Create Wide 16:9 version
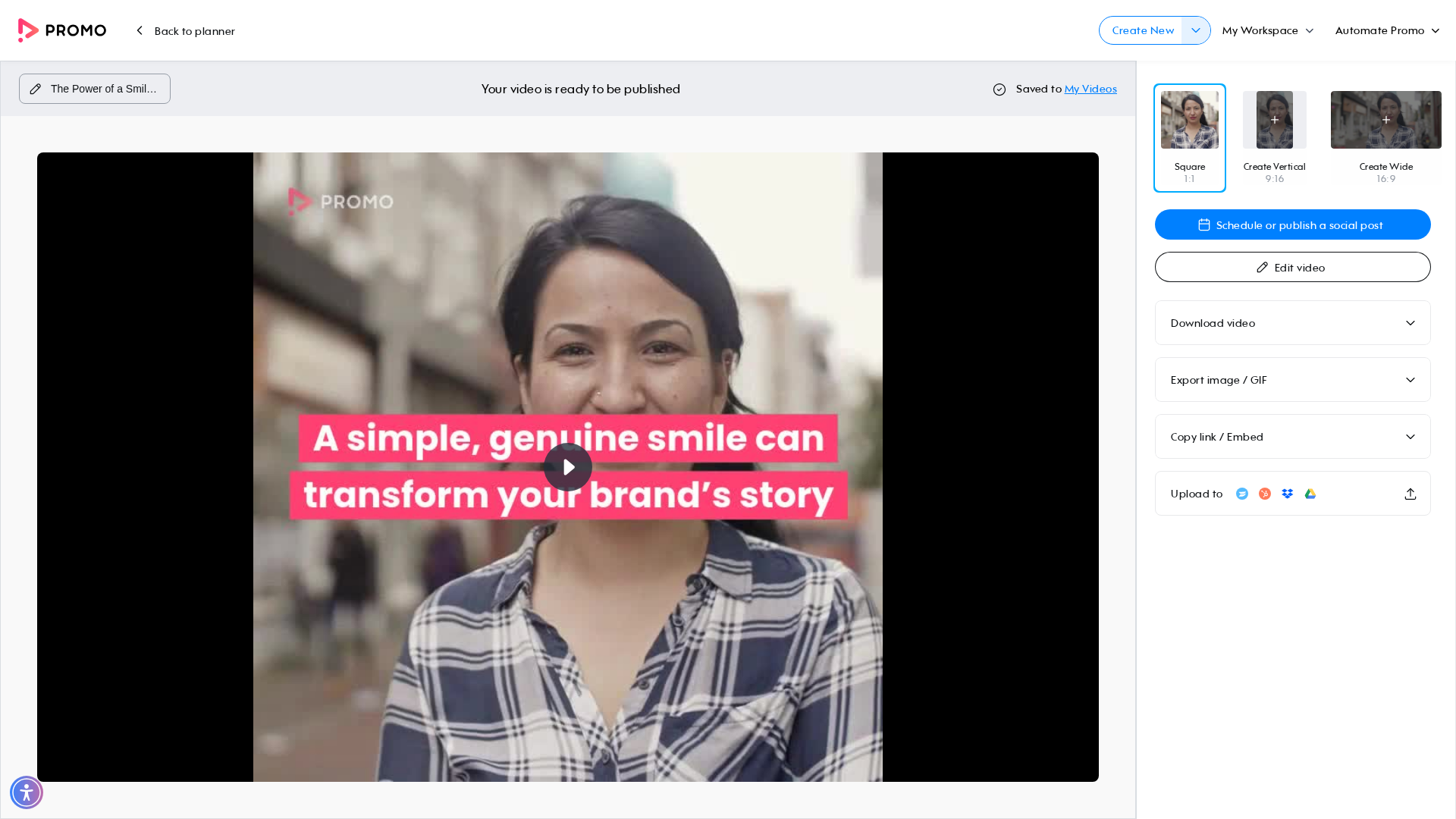This screenshot has width=1456, height=819. 1385,138
